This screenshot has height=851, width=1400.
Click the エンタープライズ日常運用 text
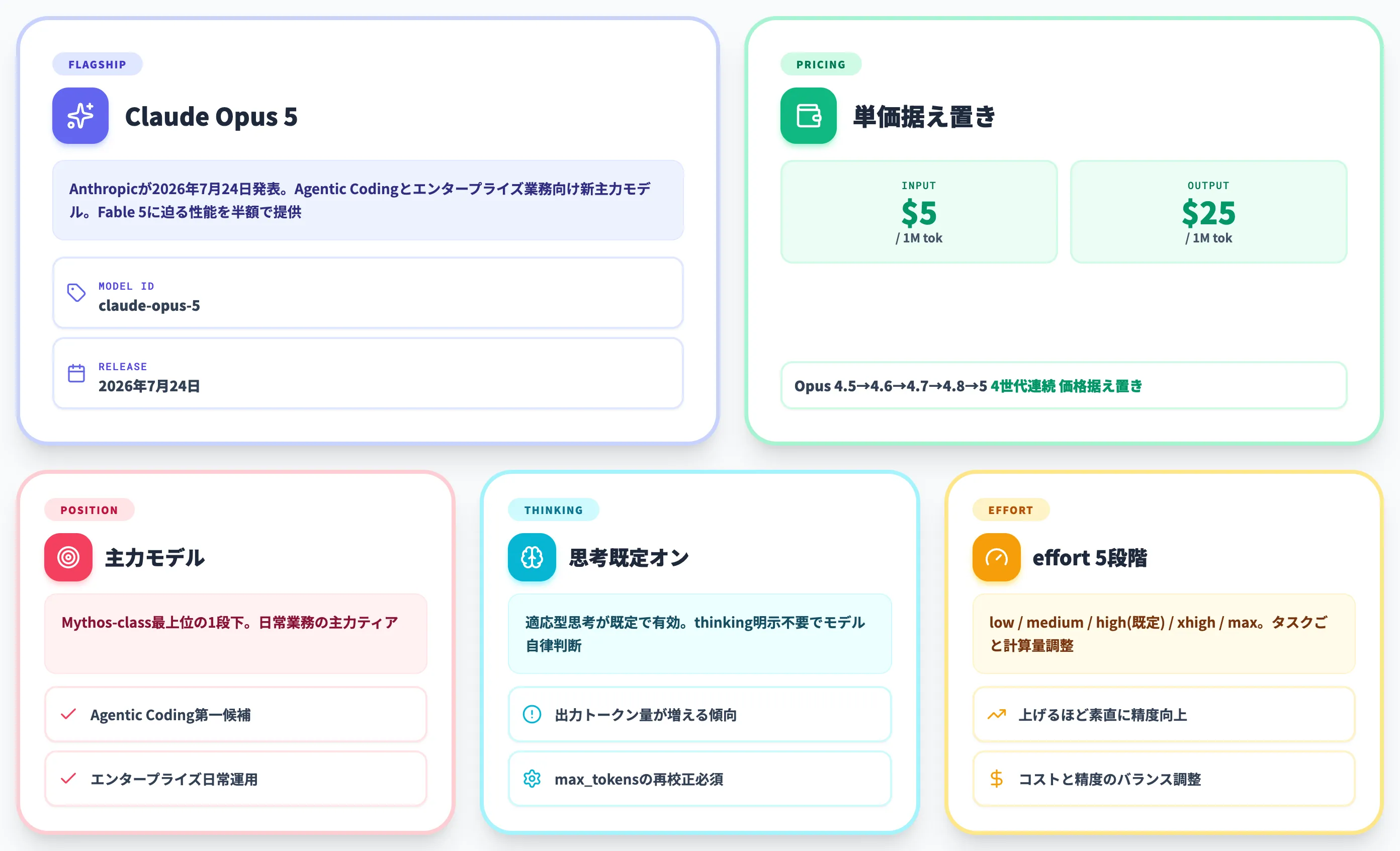174,779
